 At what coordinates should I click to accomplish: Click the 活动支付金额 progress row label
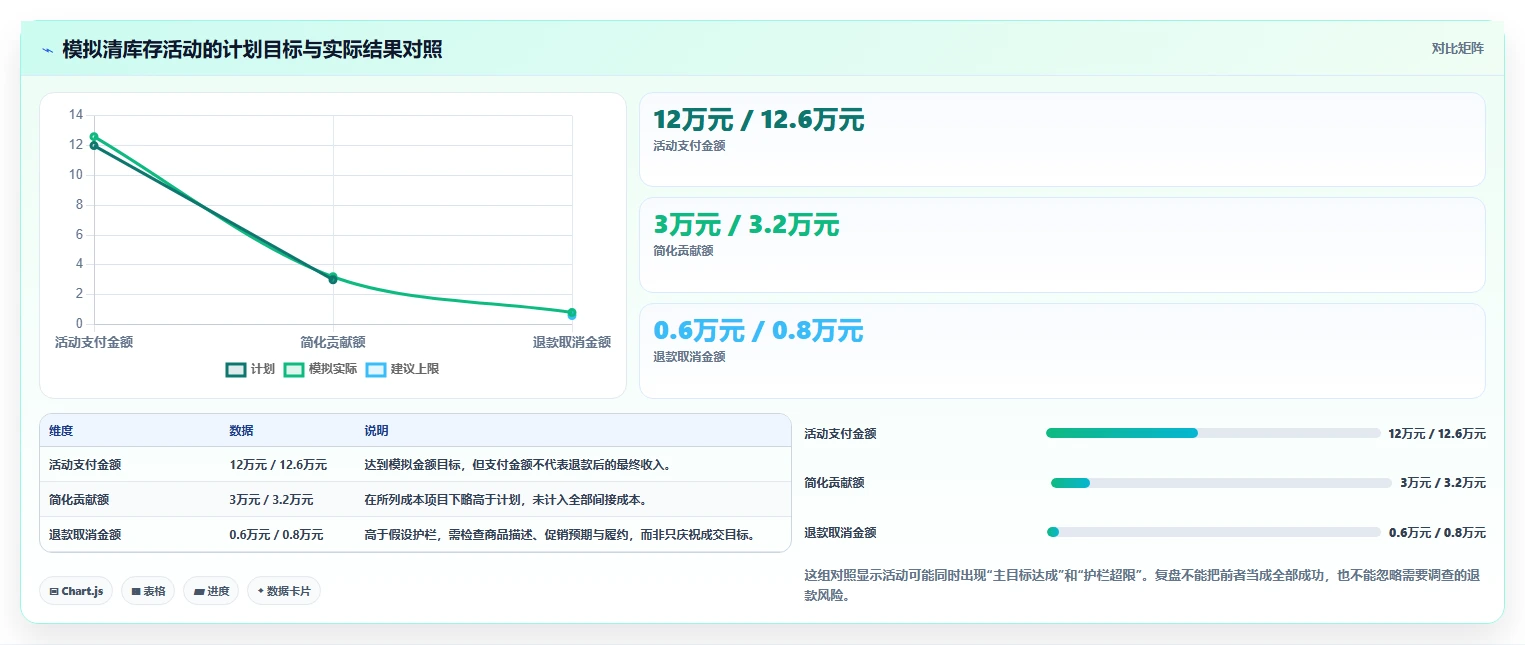pyautogui.click(x=840, y=434)
